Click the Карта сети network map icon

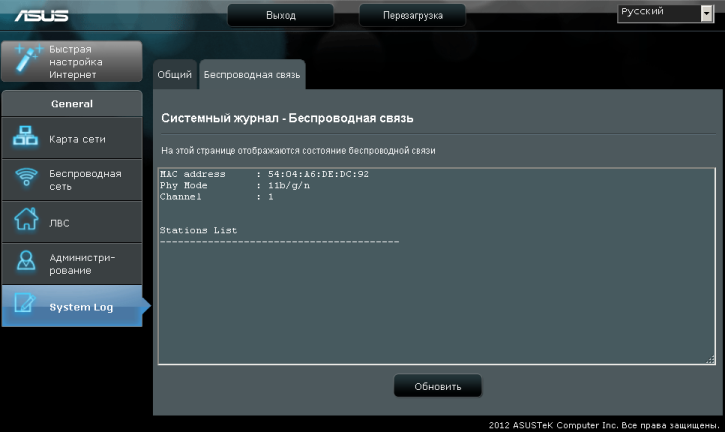[25, 139]
